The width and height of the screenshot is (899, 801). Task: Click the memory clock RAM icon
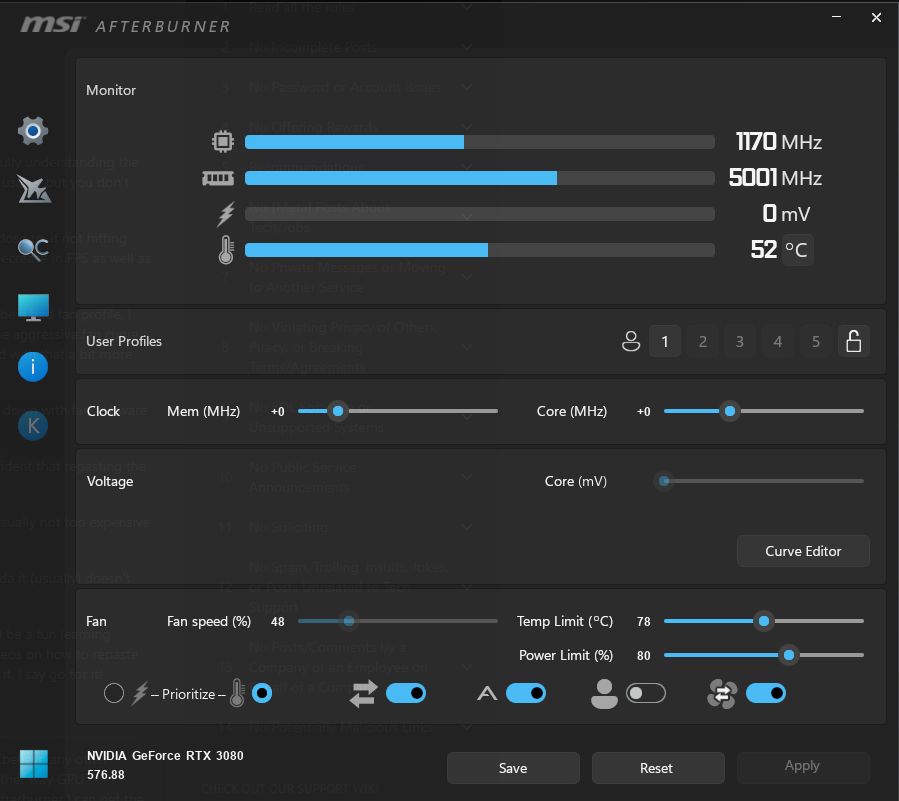pyautogui.click(x=218, y=178)
